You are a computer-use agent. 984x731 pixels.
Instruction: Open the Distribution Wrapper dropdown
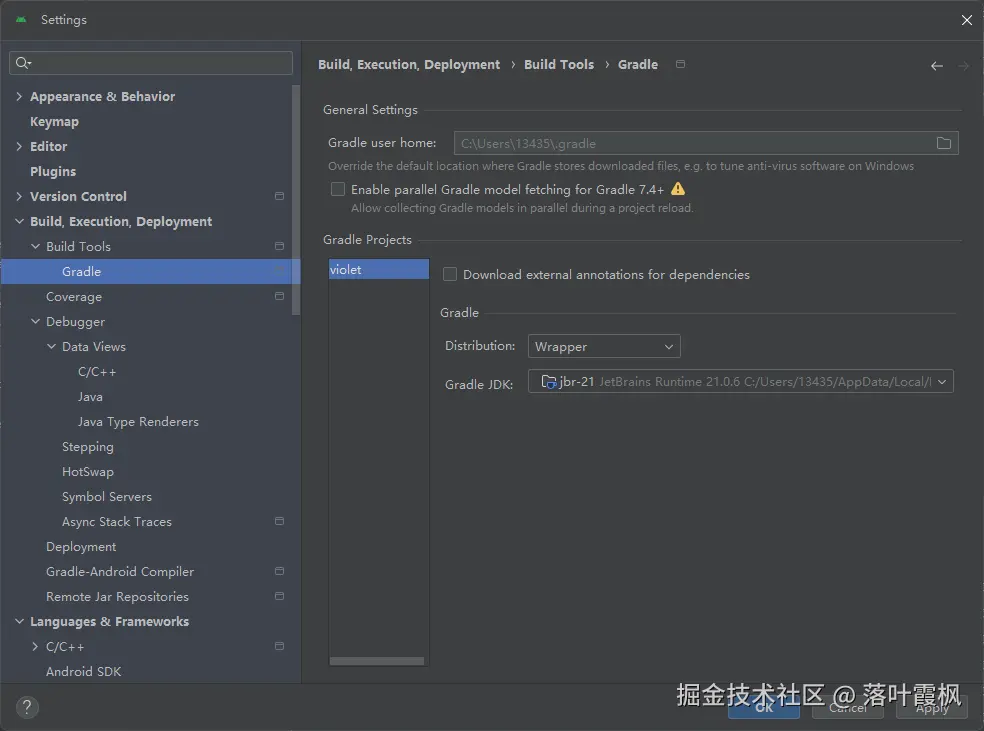[x=604, y=346]
